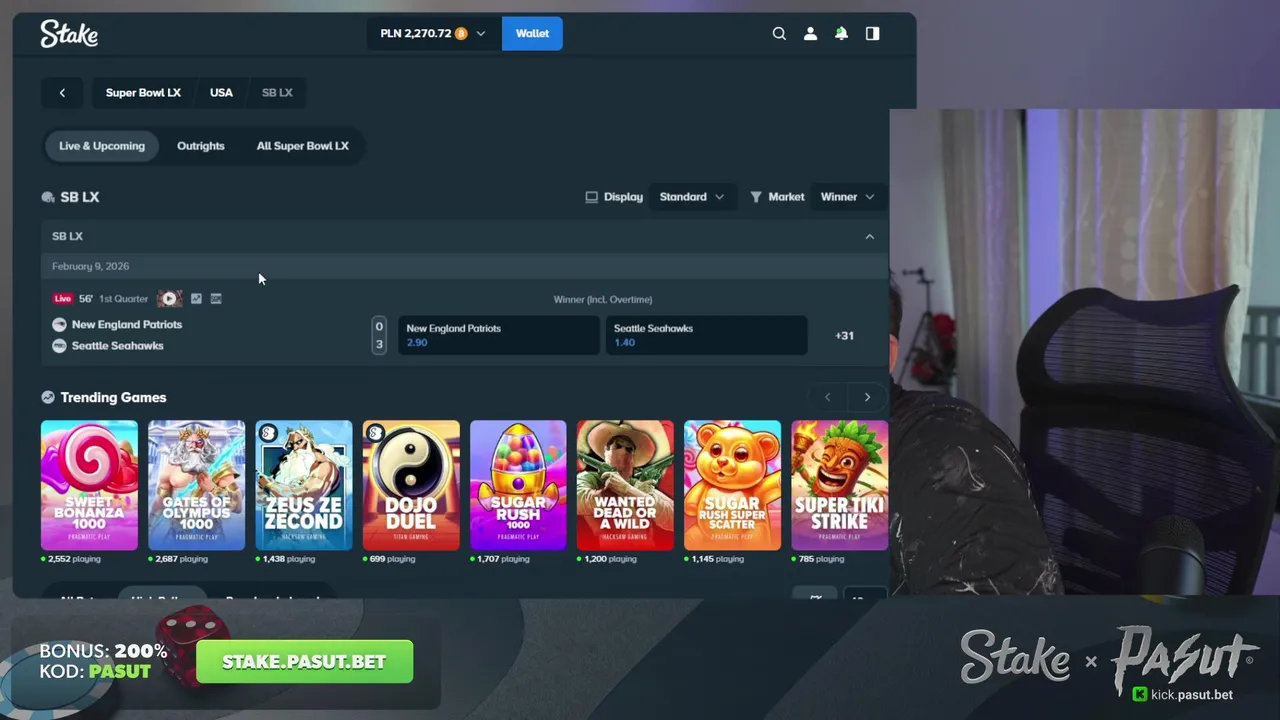Image resolution: width=1280 pixels, height=720 pixels.
Task: Show next trending games with right arrow
Action: (x=867, y=397)
